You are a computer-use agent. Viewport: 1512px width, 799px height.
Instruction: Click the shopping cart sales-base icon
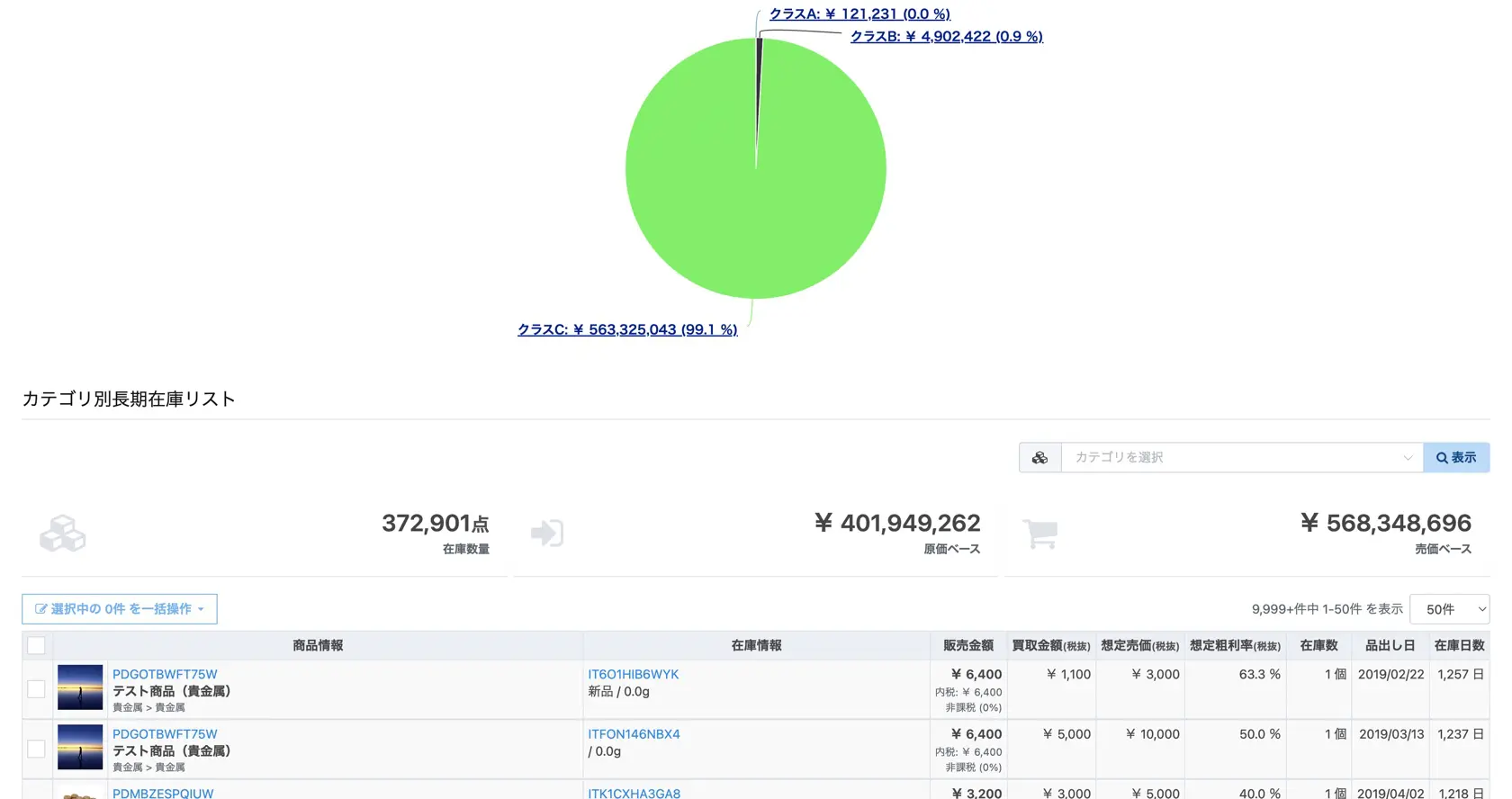(x=1040, y=534)
